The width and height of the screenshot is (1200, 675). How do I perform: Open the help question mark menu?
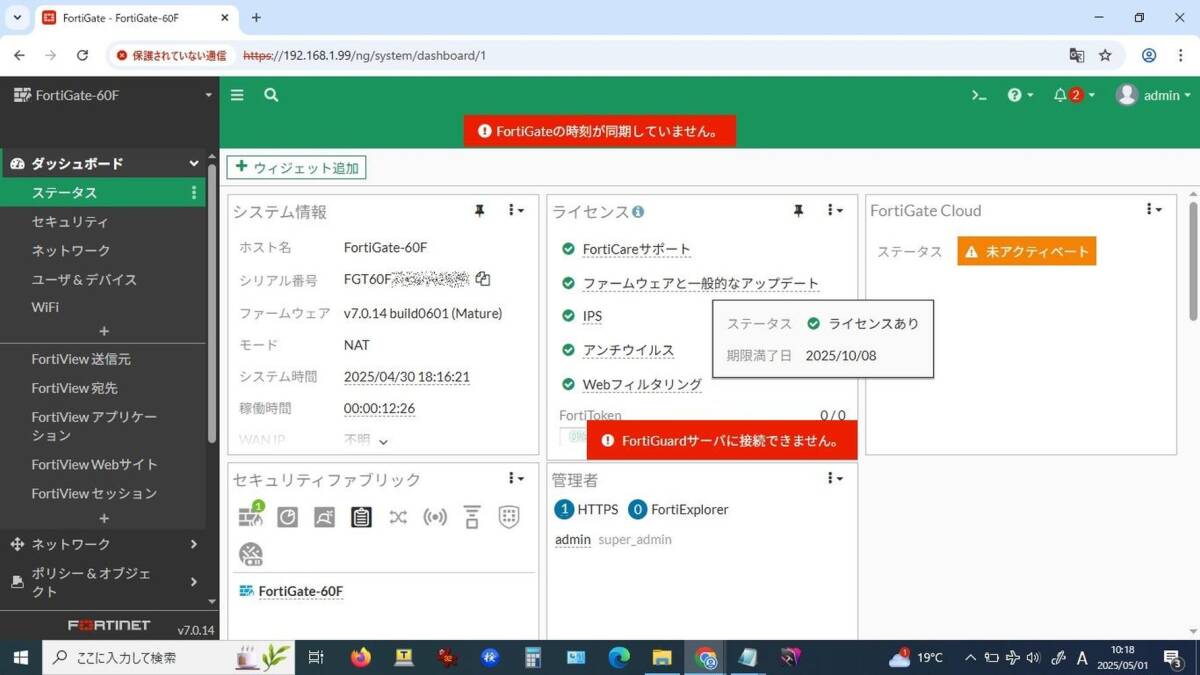coord(1020,95)
